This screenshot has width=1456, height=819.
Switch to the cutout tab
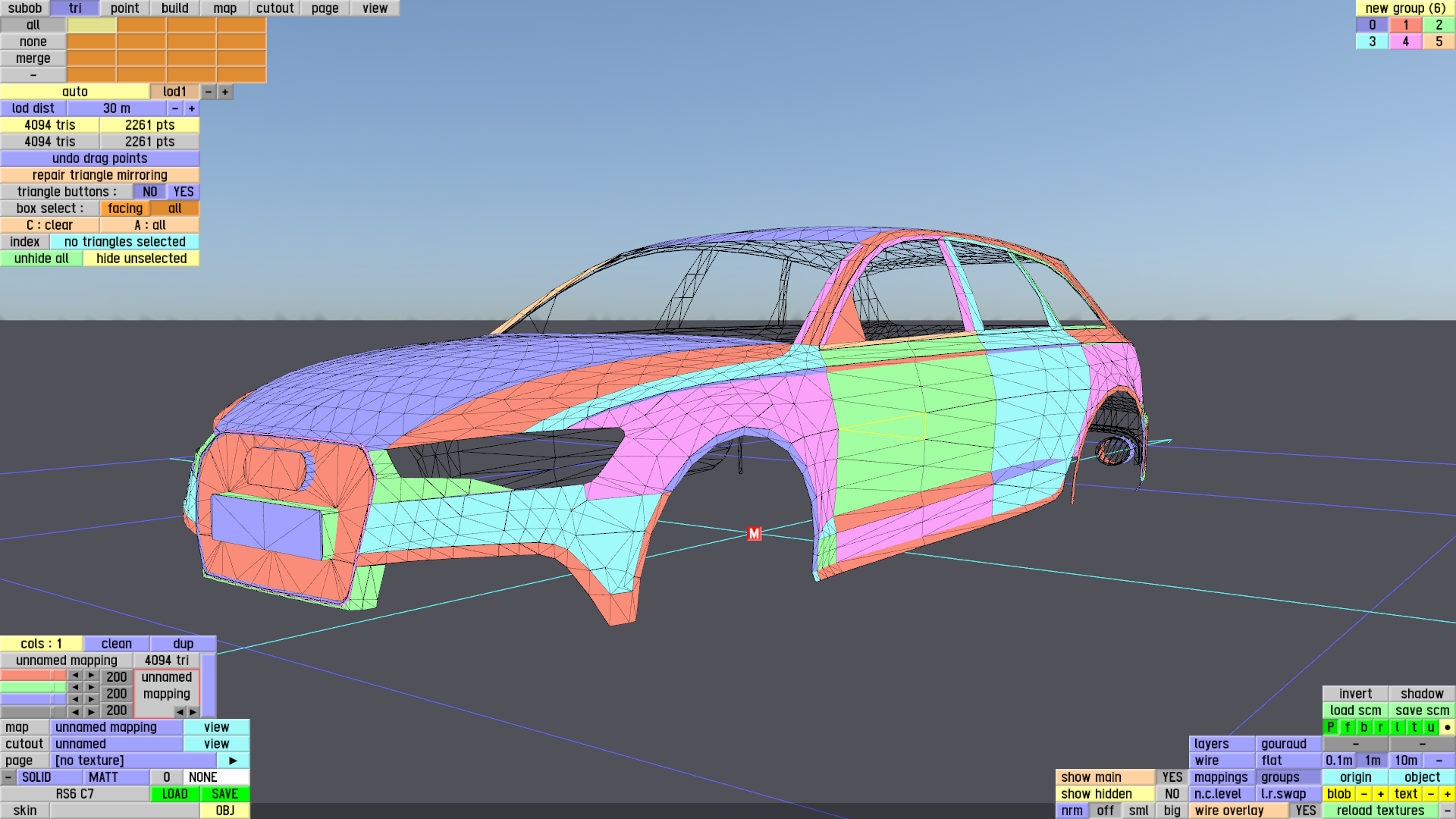[x=275, y=8]
